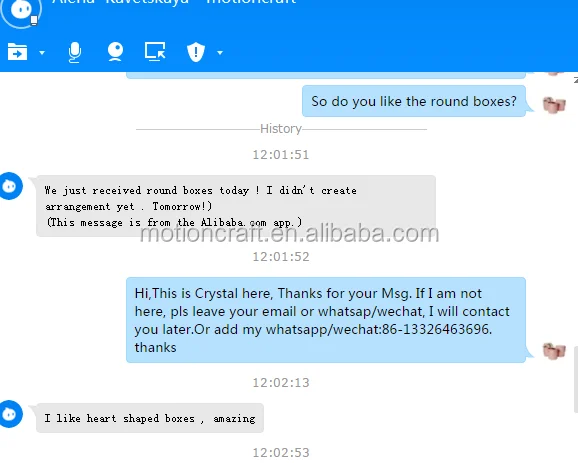Click the History divider label
Screen dimensions: 578x463
[281, 129]
